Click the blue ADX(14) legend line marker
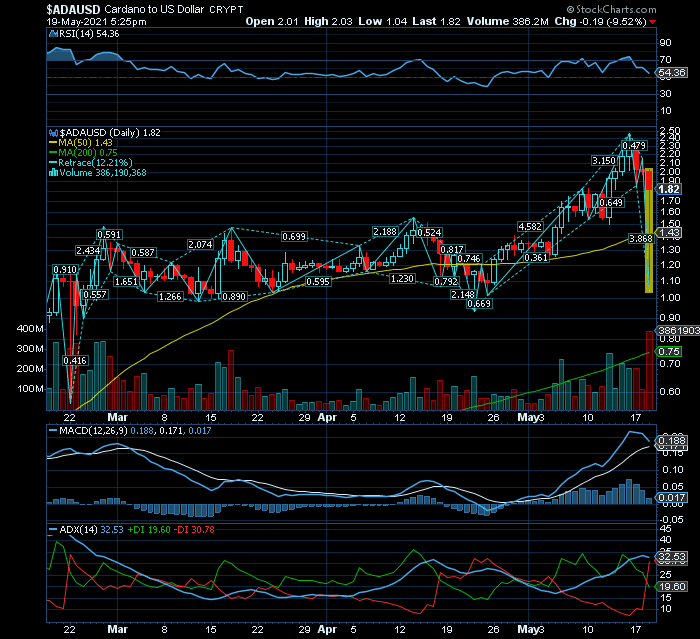 [53, 530]
